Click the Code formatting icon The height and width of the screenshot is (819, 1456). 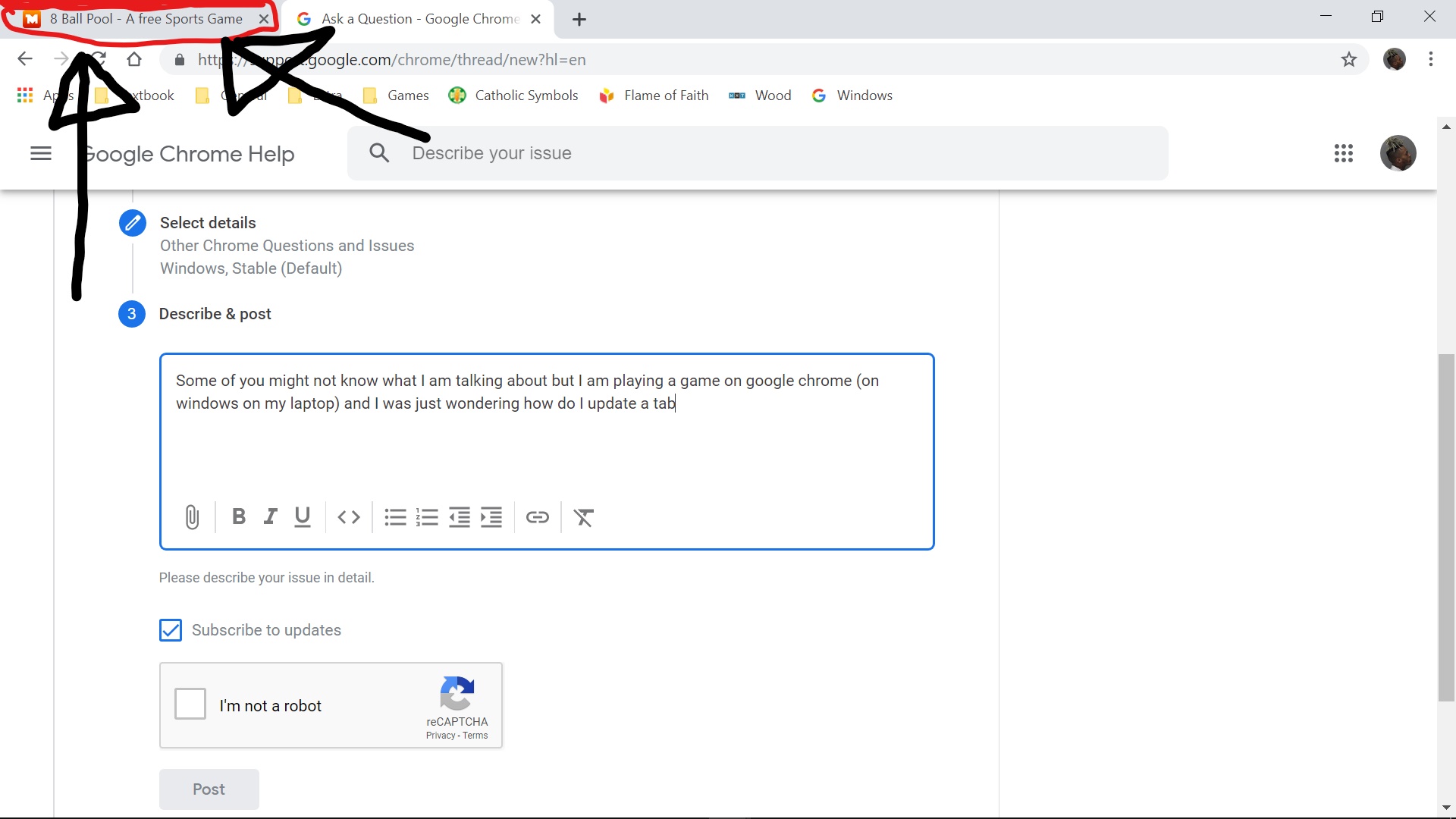pos(348,517)
